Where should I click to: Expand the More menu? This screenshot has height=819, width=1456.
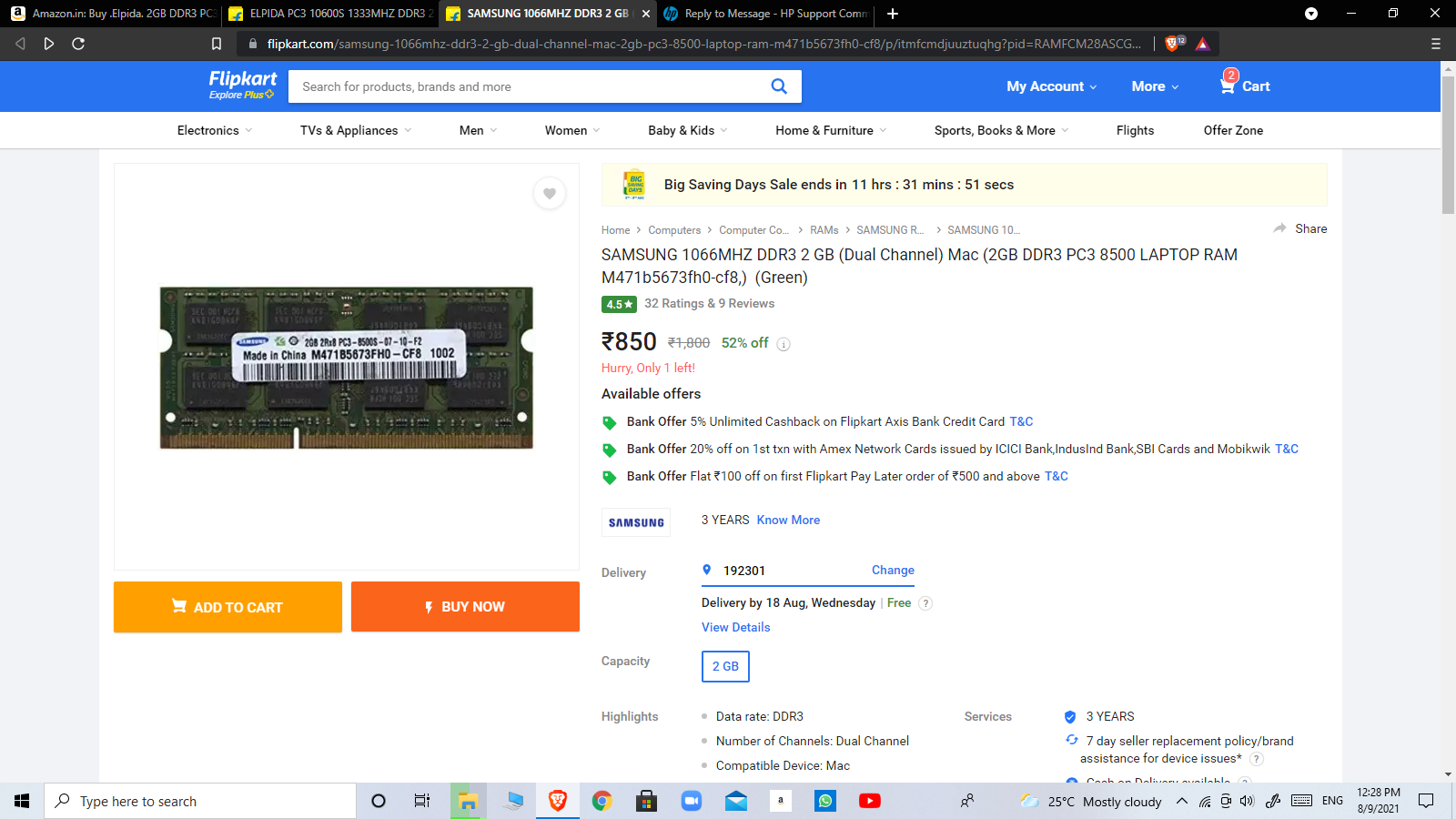pos(1152,86)
